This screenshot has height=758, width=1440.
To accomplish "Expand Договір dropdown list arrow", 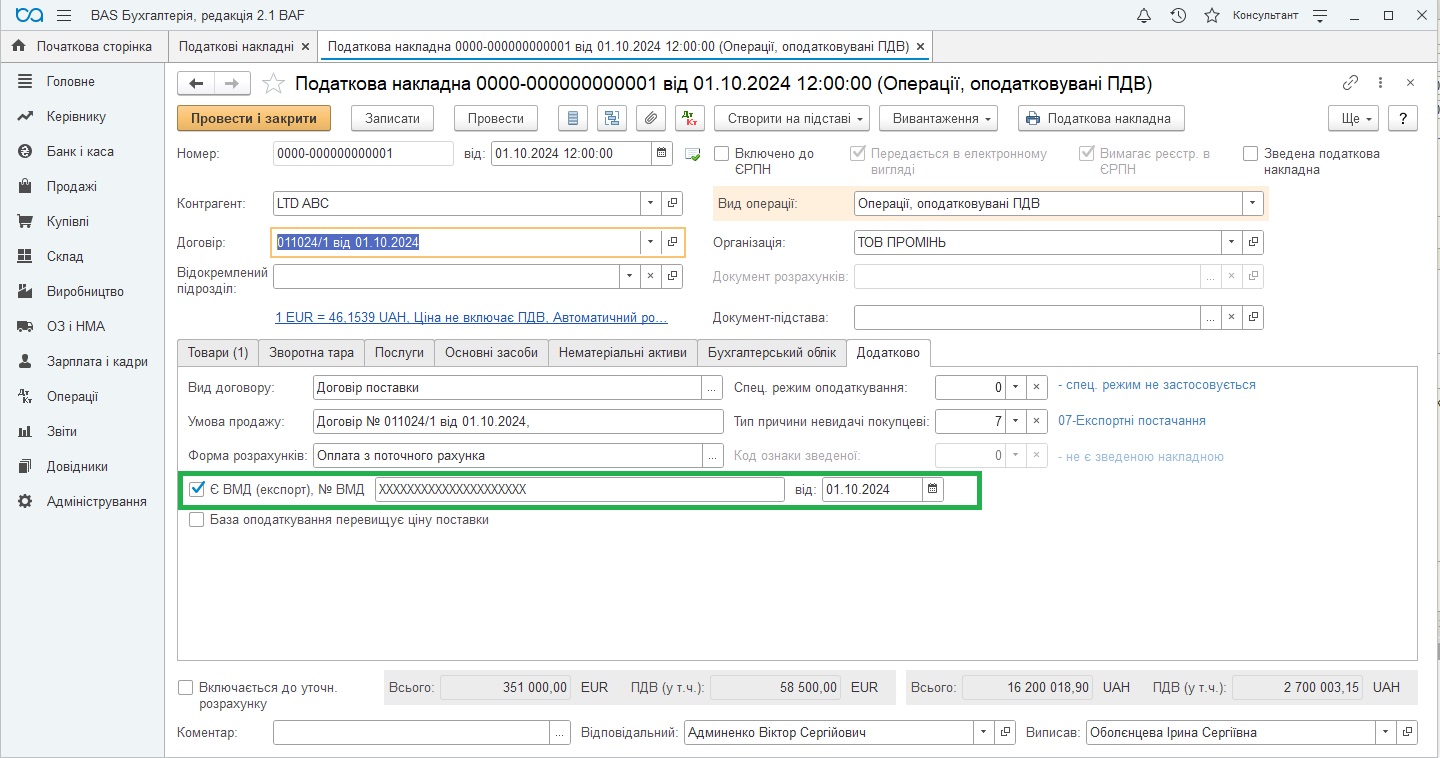I will [x=650, y=242].
